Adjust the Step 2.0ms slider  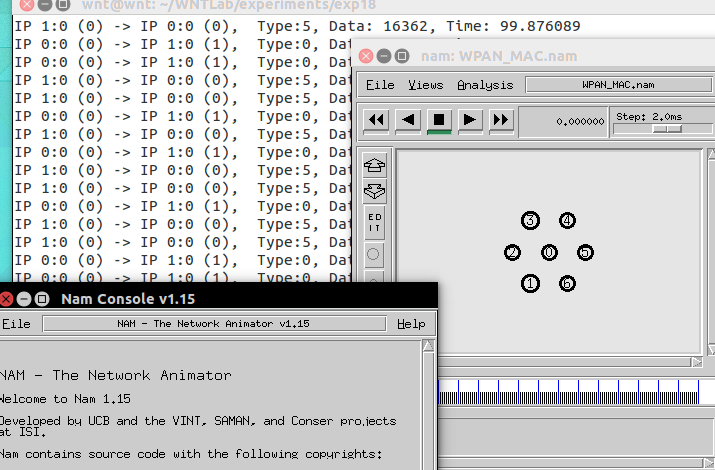coord(667,129)
